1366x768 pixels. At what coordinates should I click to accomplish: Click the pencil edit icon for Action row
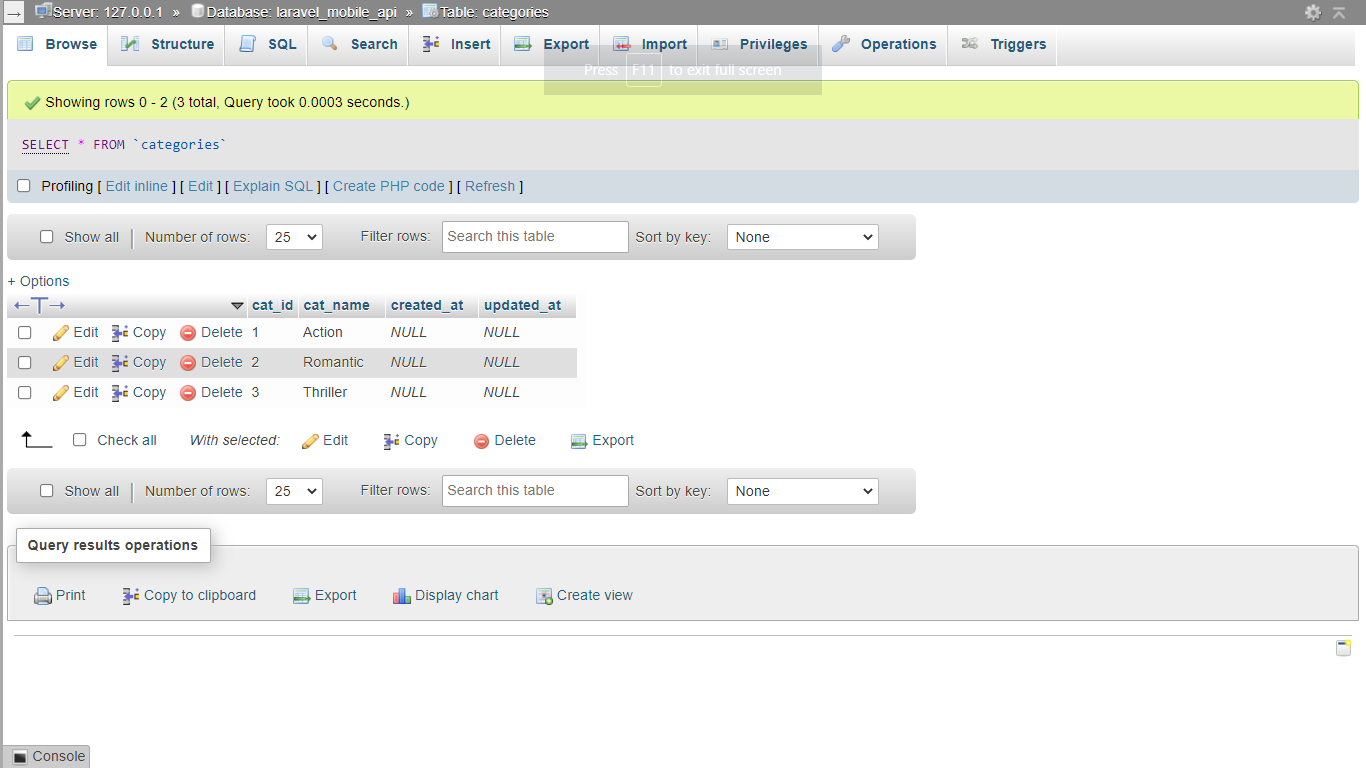click(x=61, y=333)
